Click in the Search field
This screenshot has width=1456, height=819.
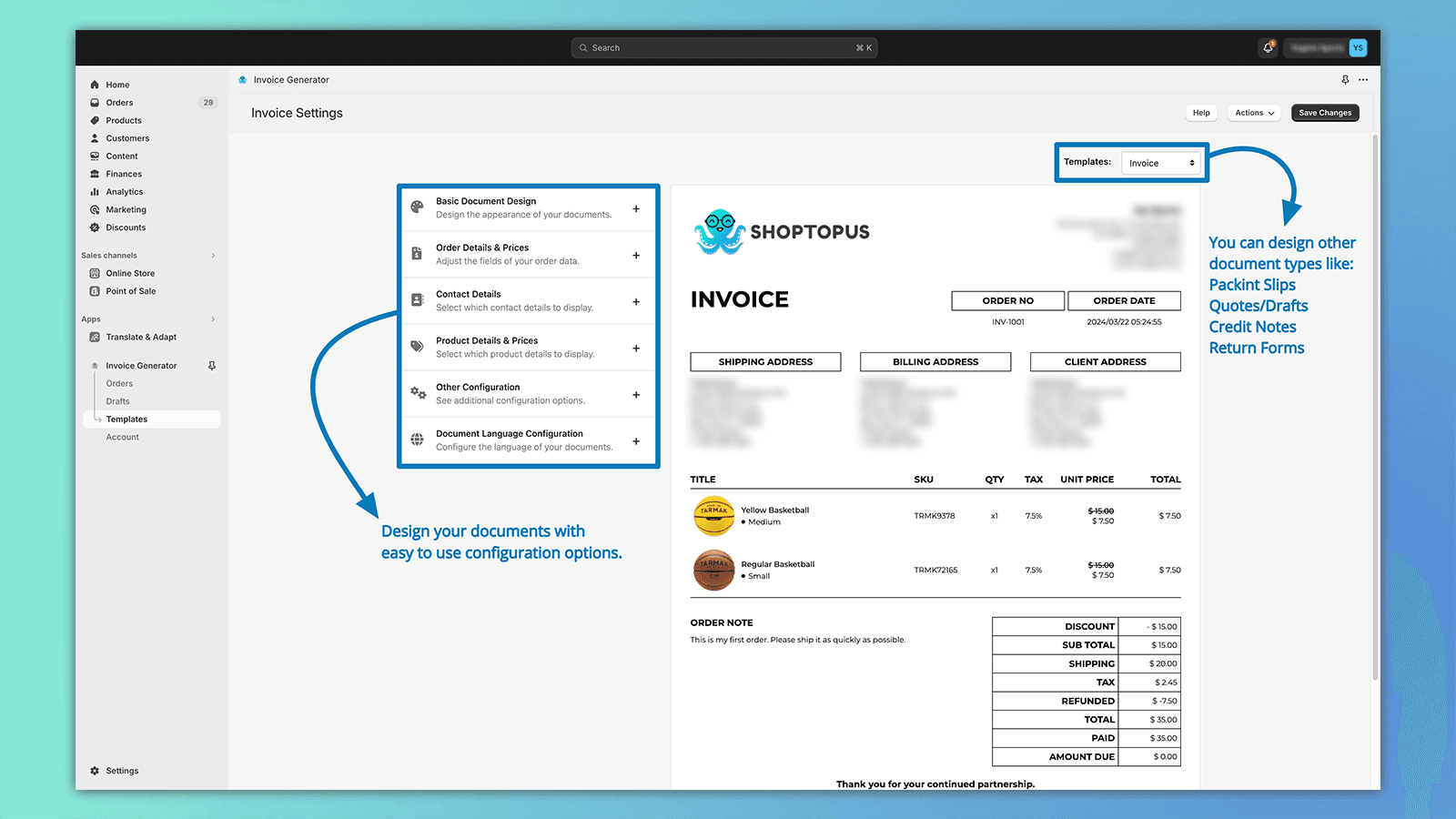724,47
